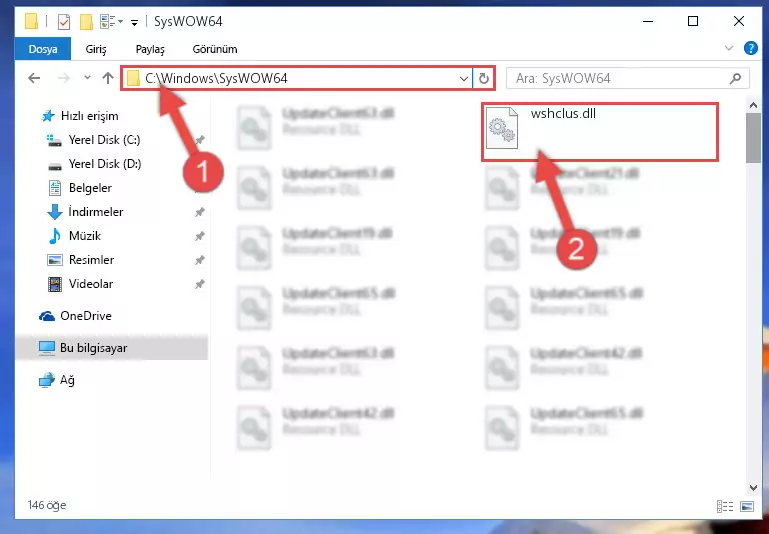The height and width of the screenshot is (534, 769).
Task: Switch to details view layout icon
Action: pos(724,507)
